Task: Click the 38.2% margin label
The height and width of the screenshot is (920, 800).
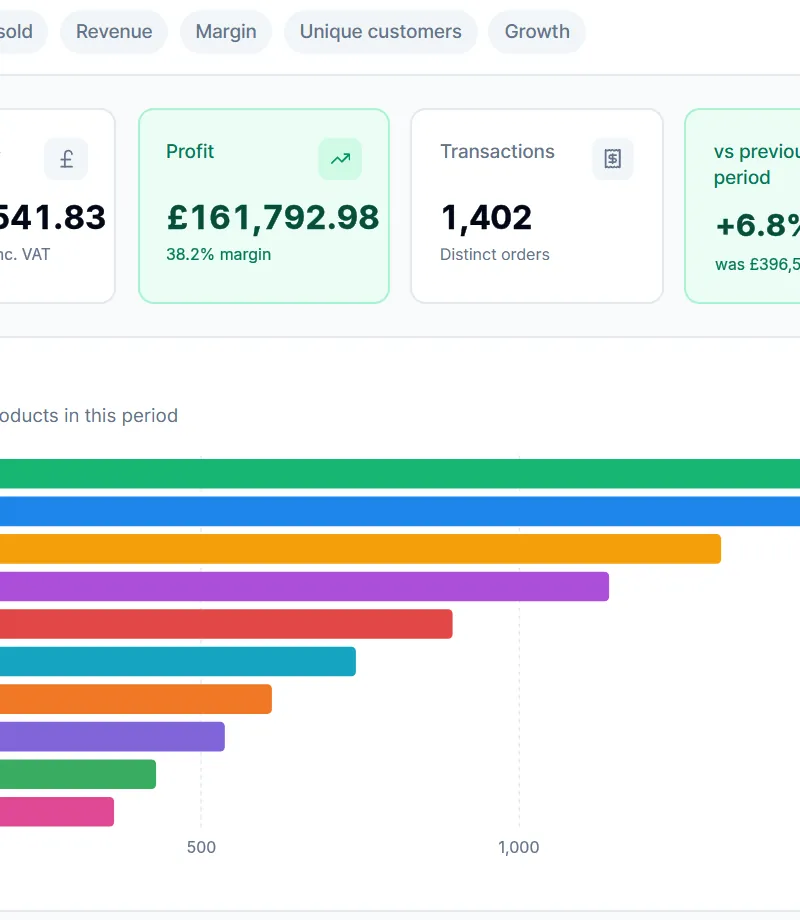Action: click(218, 255)
